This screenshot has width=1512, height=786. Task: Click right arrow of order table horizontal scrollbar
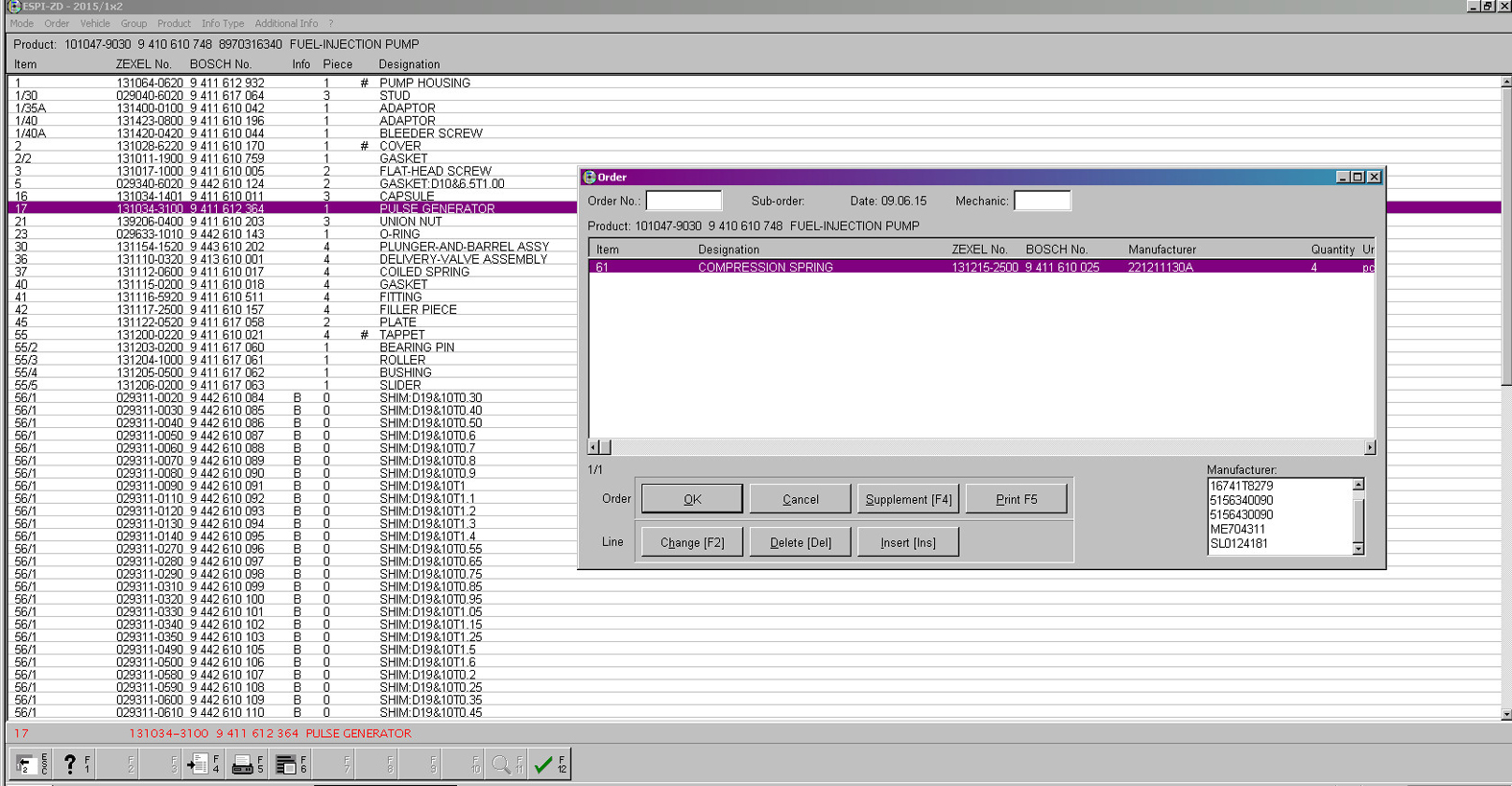pyautogui.click(x=1369, y=447)
